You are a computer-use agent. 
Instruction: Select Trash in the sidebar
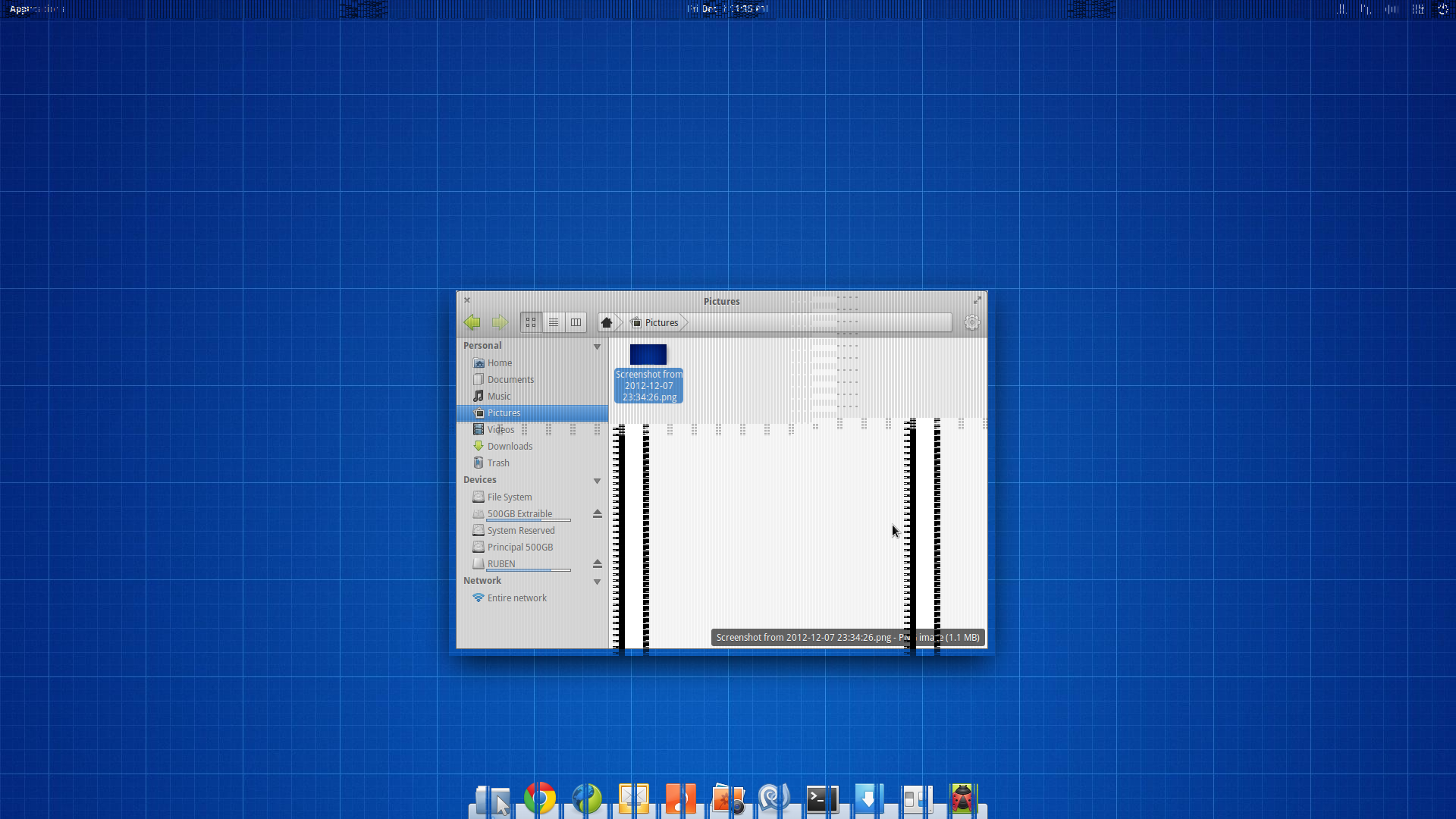[498, 463]
